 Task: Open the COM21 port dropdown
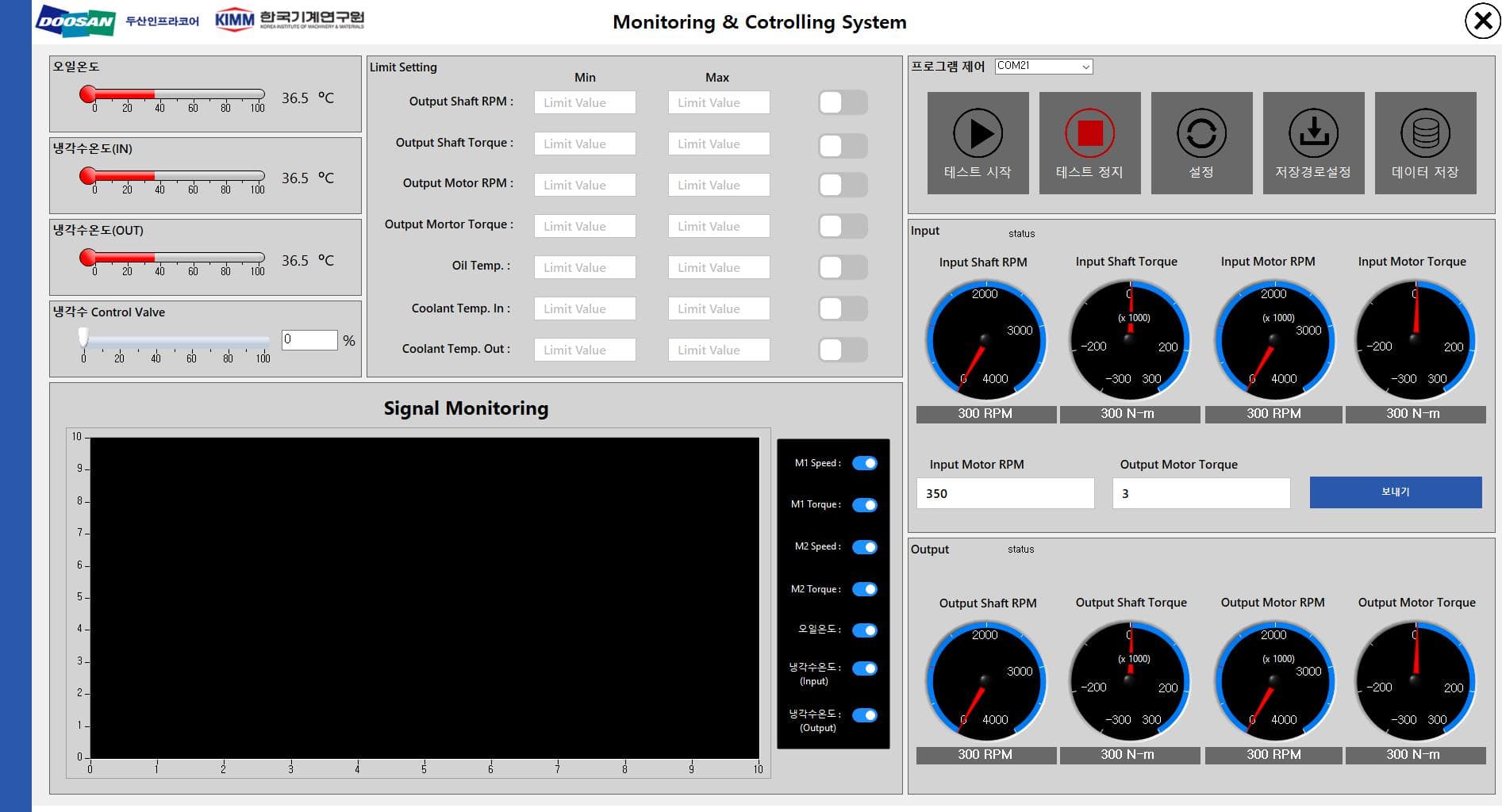[1043, 67]
